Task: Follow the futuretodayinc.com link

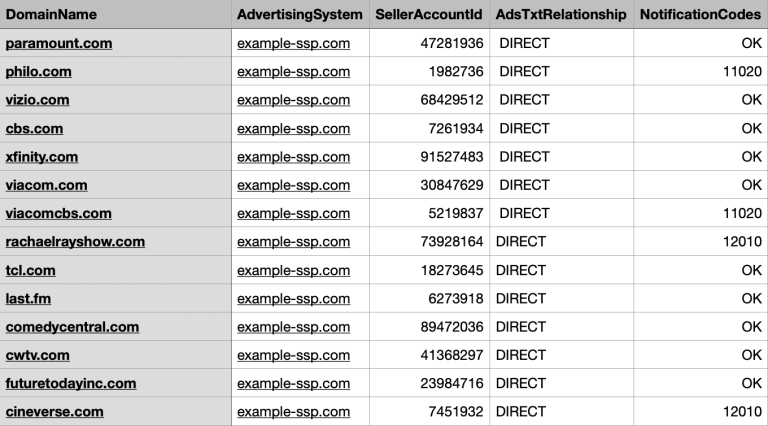Action: (71, 383)
